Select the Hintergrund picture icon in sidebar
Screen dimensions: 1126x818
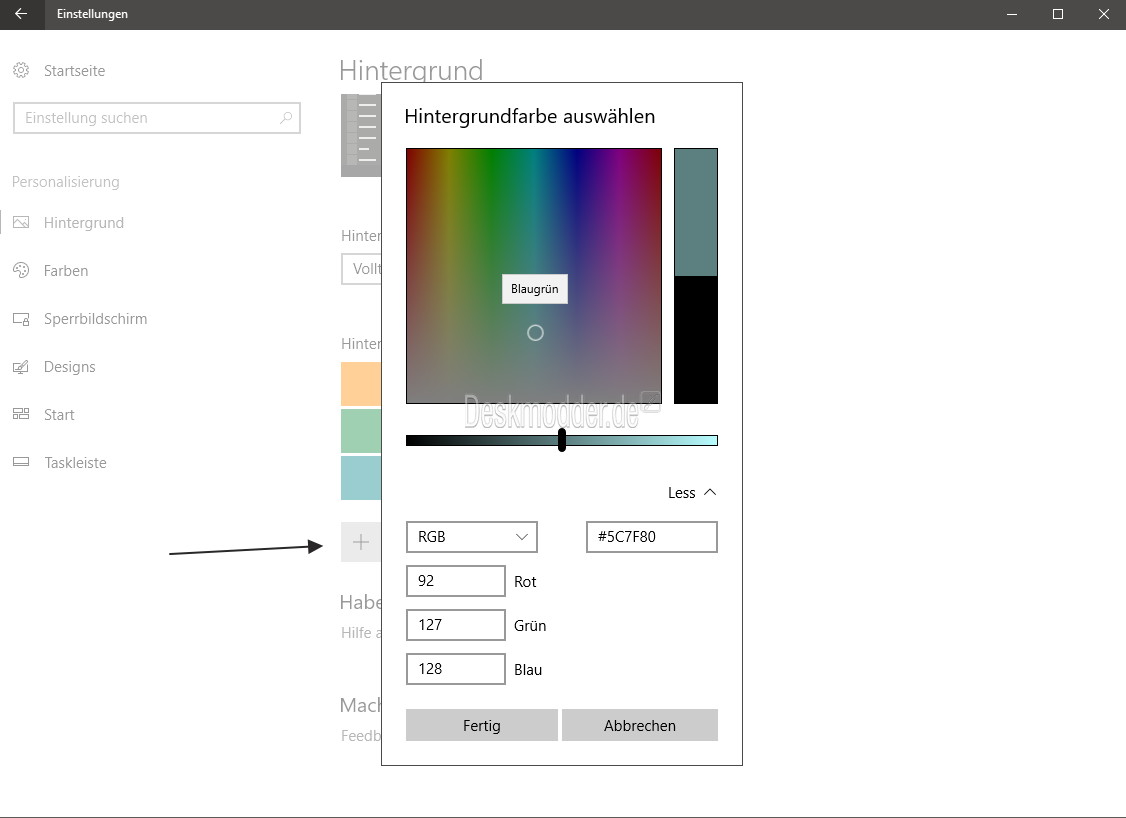(x=21, y=223)
